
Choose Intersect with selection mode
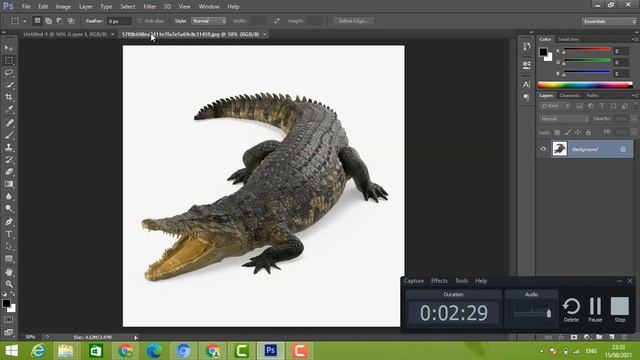71,21
